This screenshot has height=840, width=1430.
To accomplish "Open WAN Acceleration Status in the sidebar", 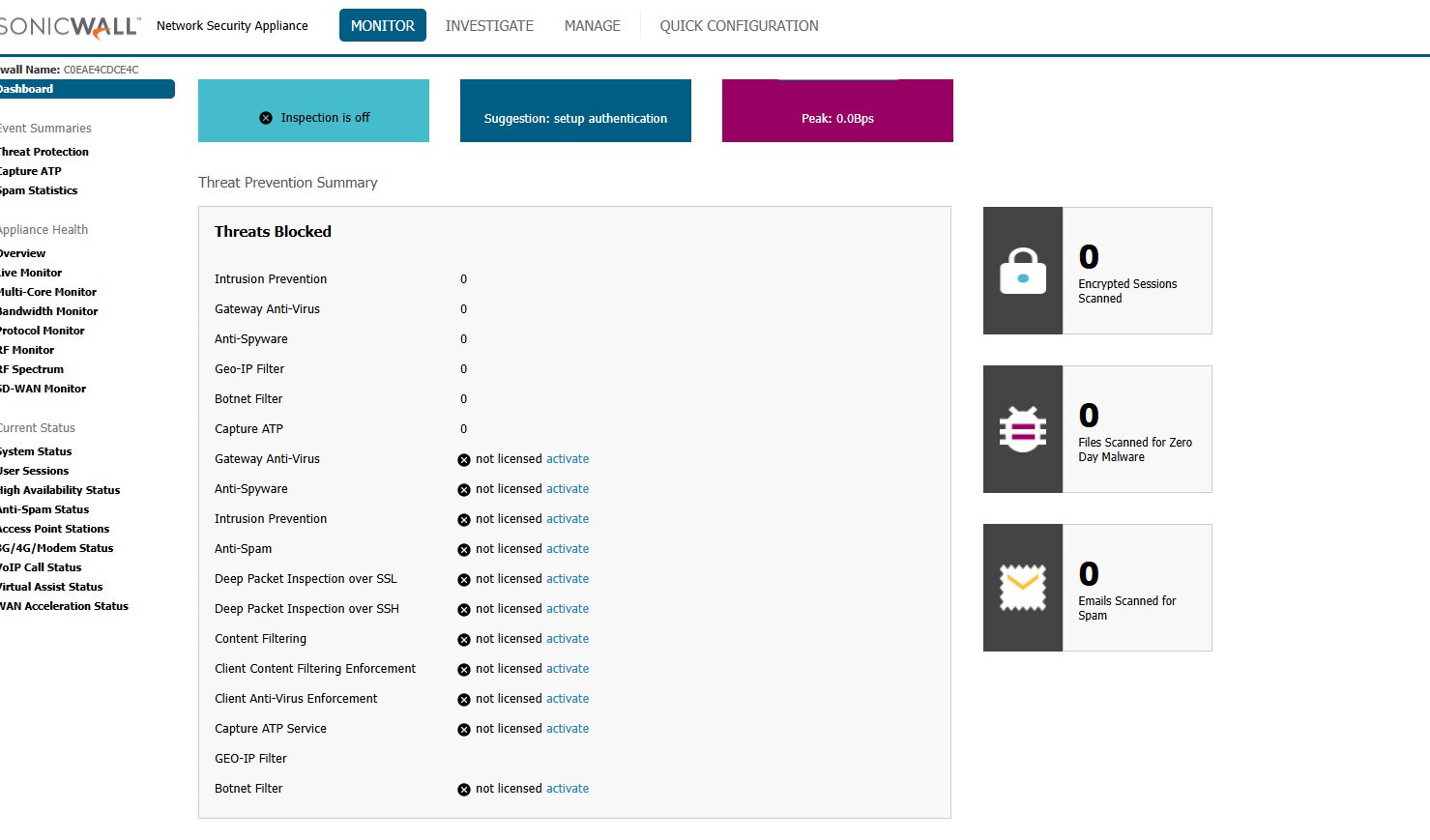I will click(x=64, y=606).
